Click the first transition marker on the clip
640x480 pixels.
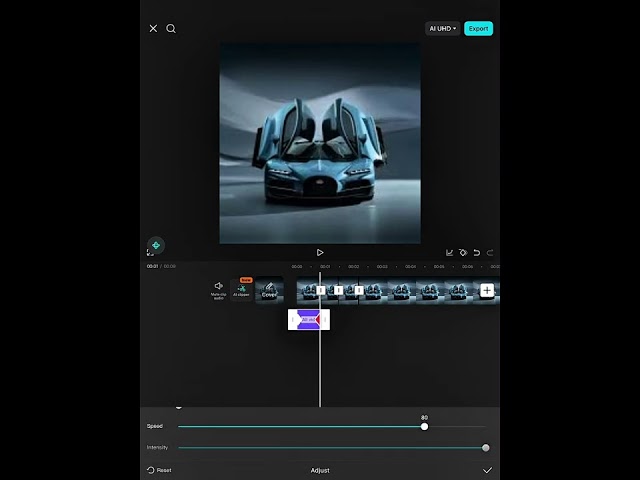click(321, 290)
